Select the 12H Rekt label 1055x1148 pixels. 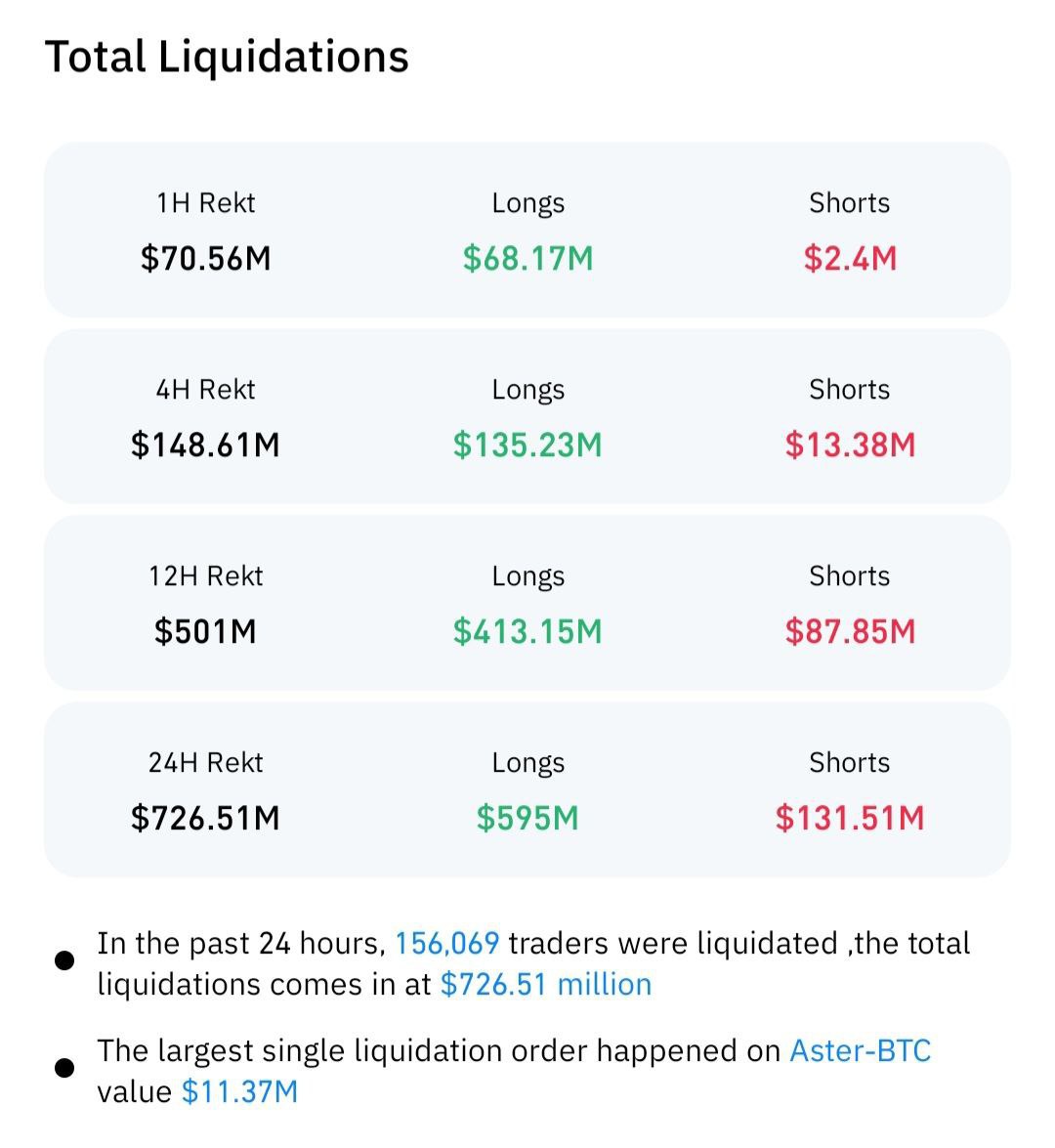(x=205, y=576)
